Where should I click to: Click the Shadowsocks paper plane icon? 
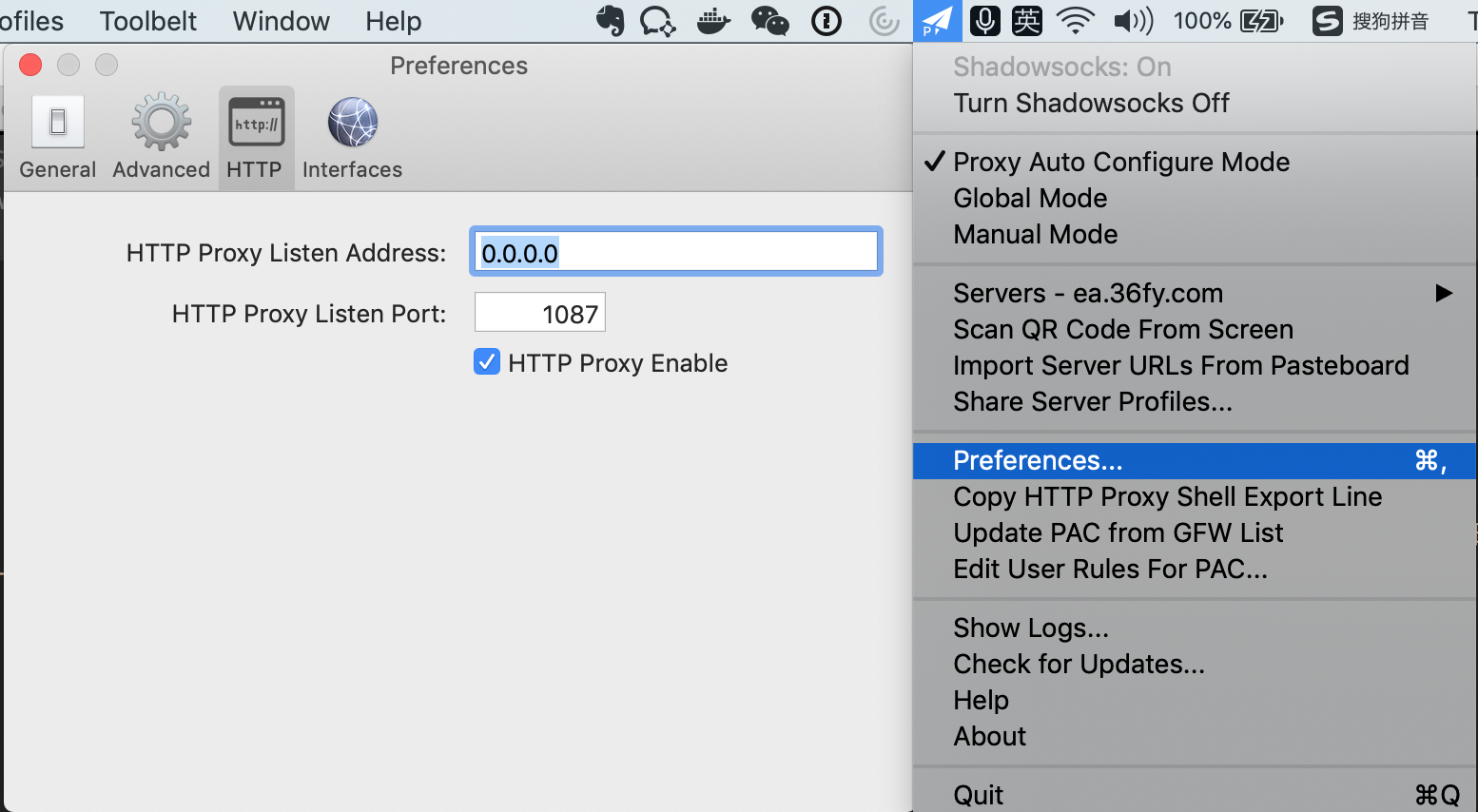click(937, 21)
